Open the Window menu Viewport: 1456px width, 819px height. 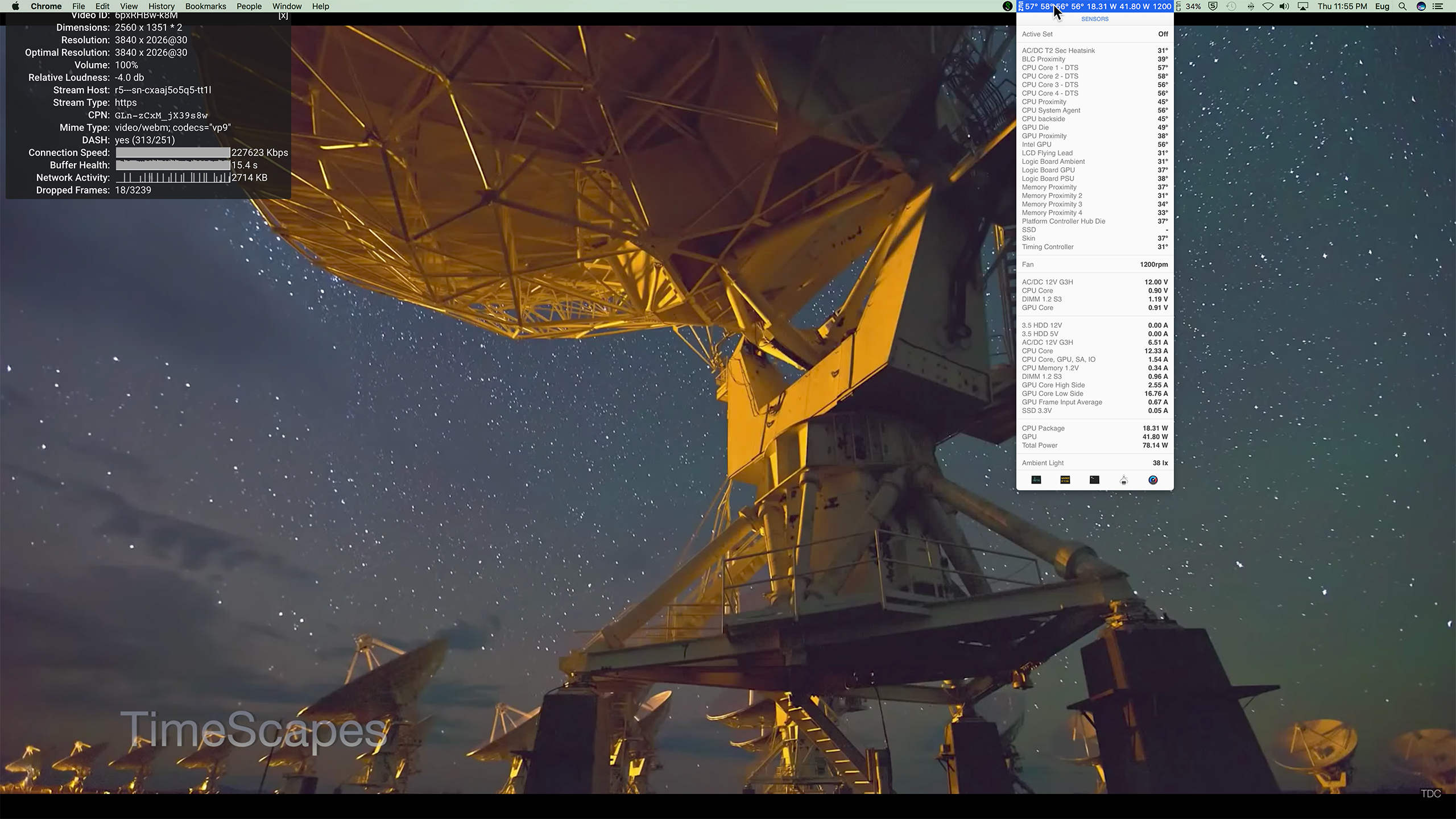click(287, 6)
